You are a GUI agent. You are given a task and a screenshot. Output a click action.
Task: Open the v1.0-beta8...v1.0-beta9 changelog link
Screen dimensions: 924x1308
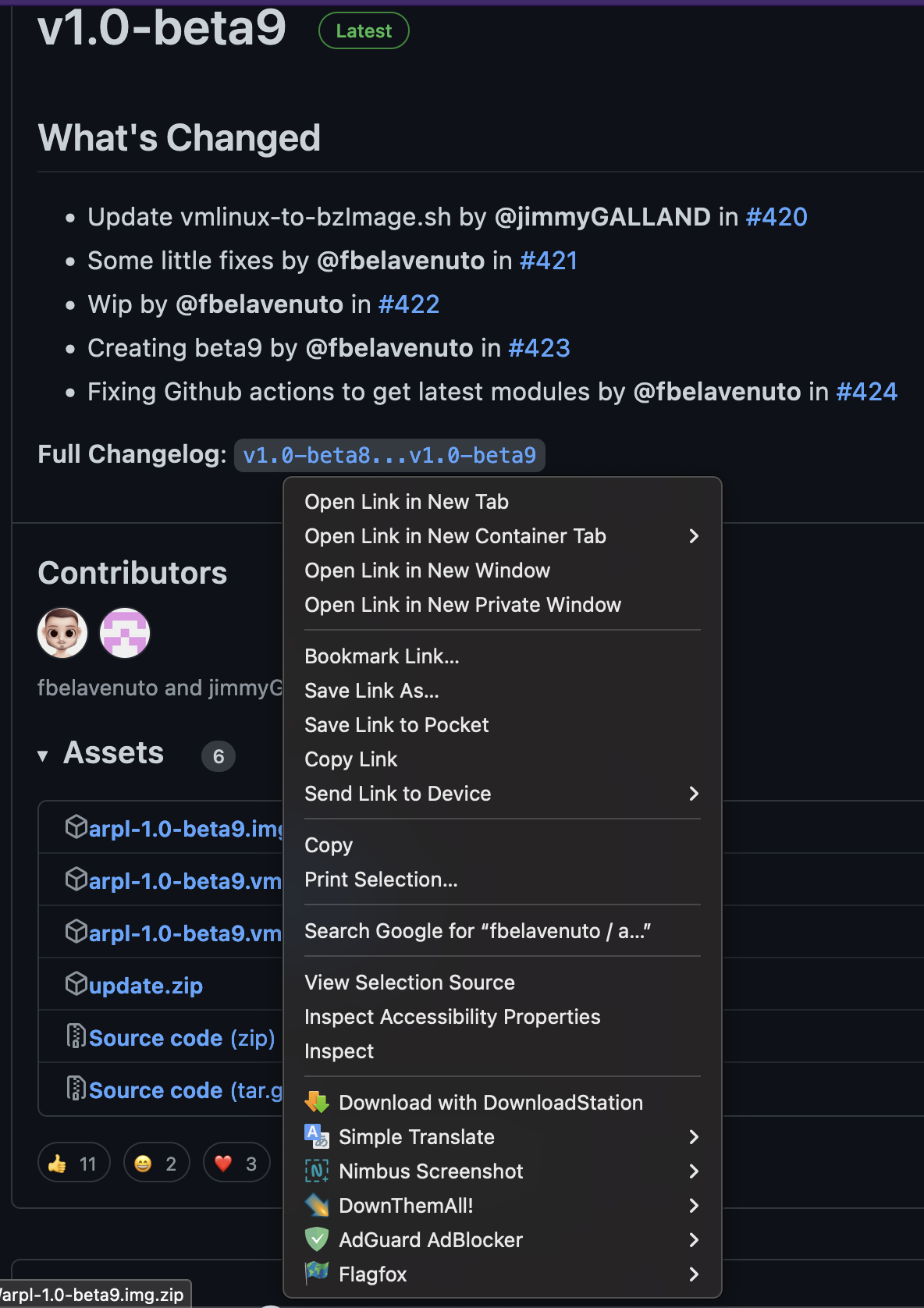(389, 455)
